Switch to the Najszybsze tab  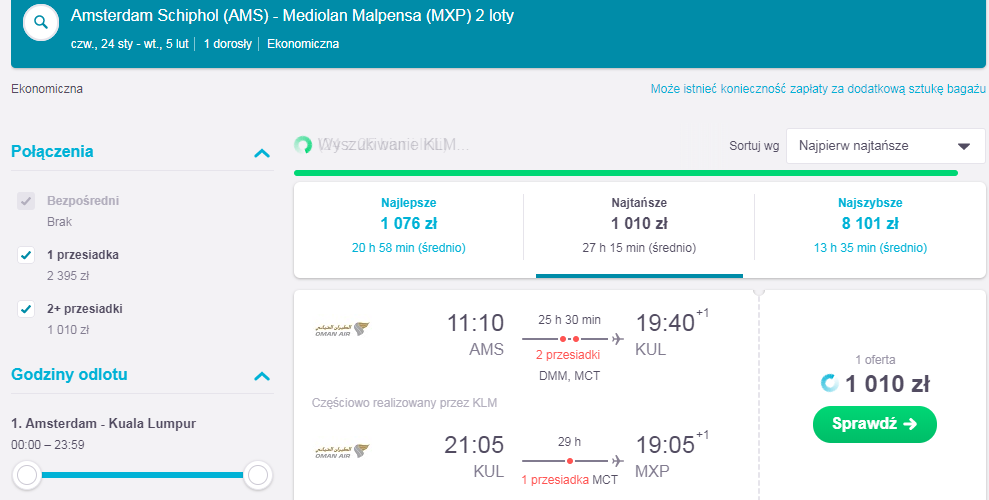coord(870,226)
